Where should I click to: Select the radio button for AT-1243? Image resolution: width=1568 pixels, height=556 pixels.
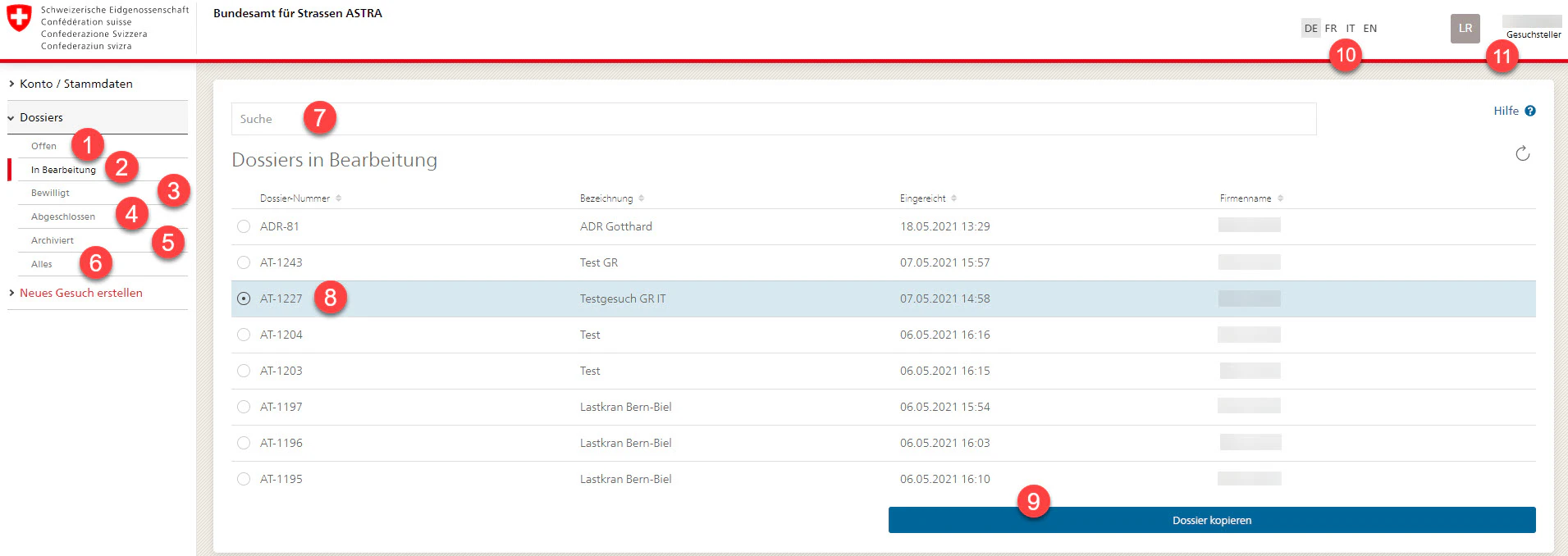tap(244, 262)
